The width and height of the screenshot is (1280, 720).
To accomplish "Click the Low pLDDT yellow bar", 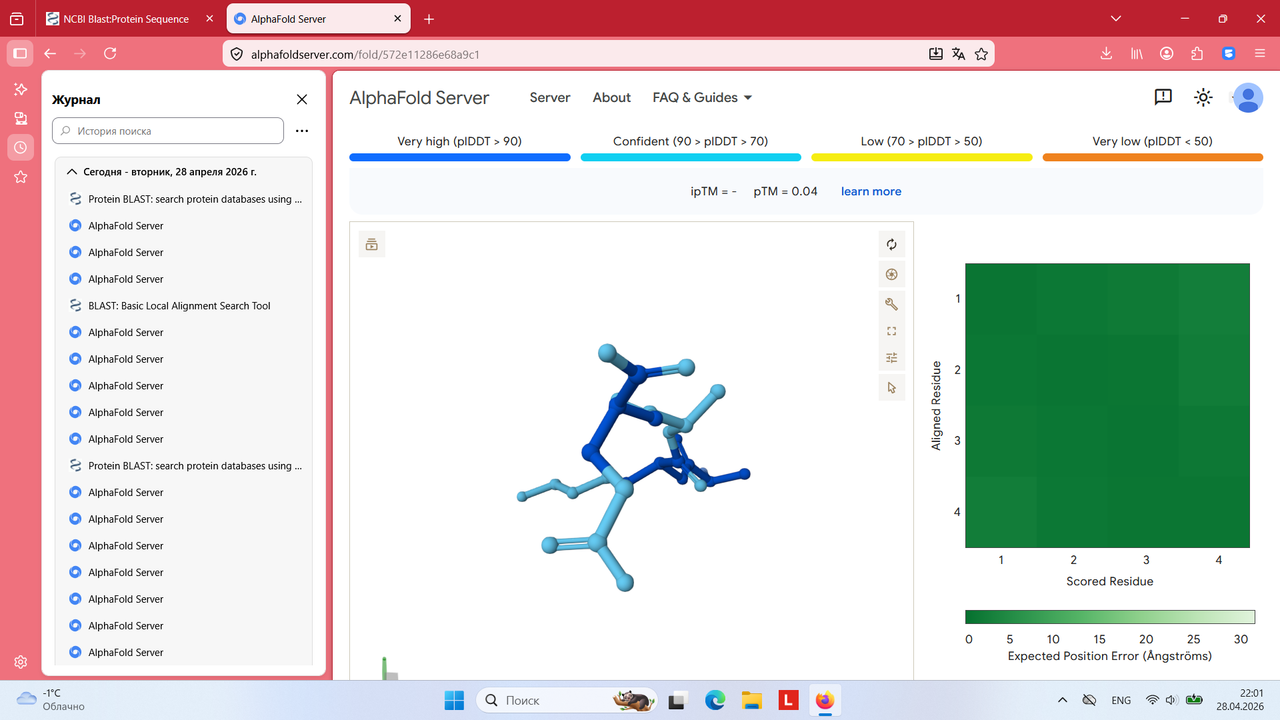I will [x=922, y=157].
